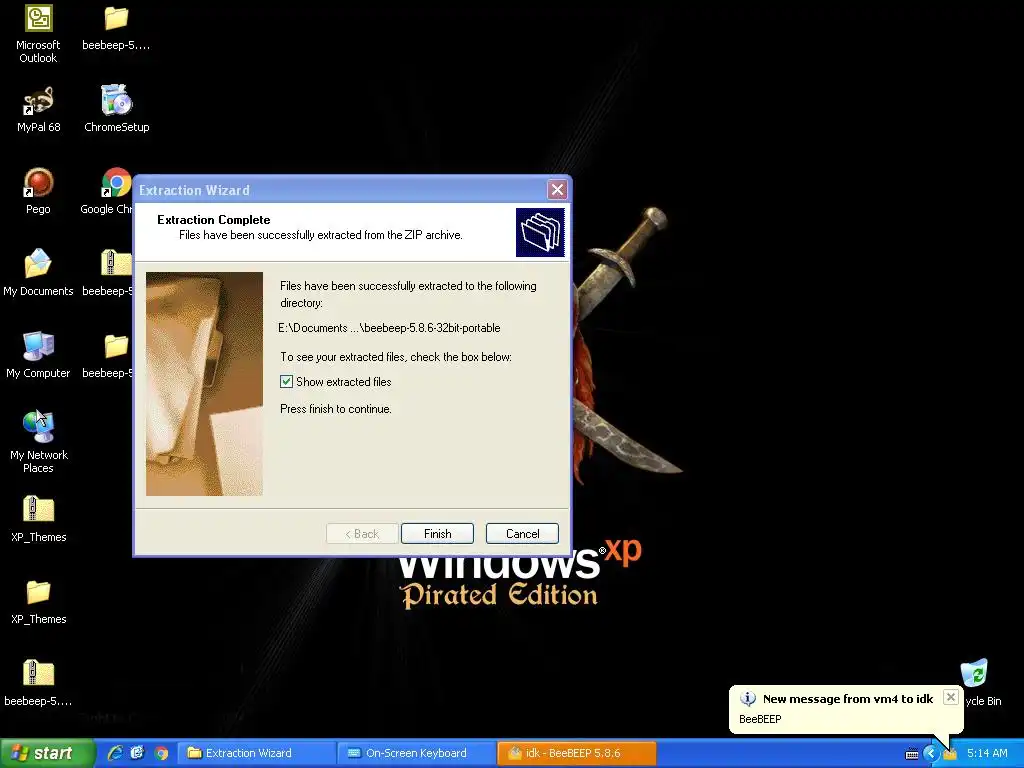The height and width of the screenshot is (768, 1024).
Task: Select the Google Chrome desktop shortcut
Action: pos(108,192)
